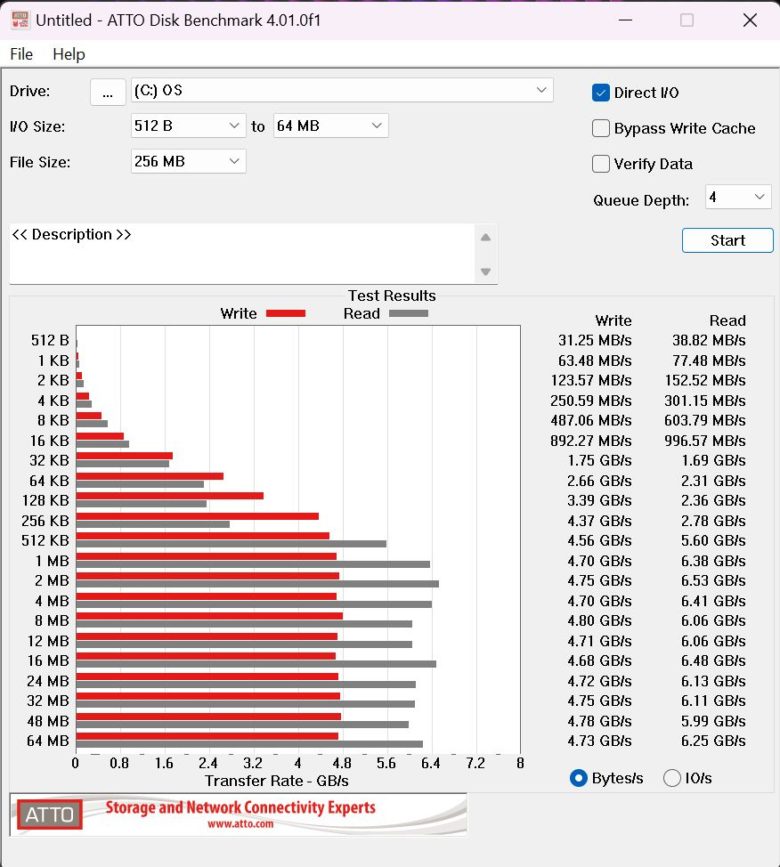Click the write value 1.75 GB/s
Image resolution: width=780 pixels, height=867 pixels.
click(x=600, y=461)
